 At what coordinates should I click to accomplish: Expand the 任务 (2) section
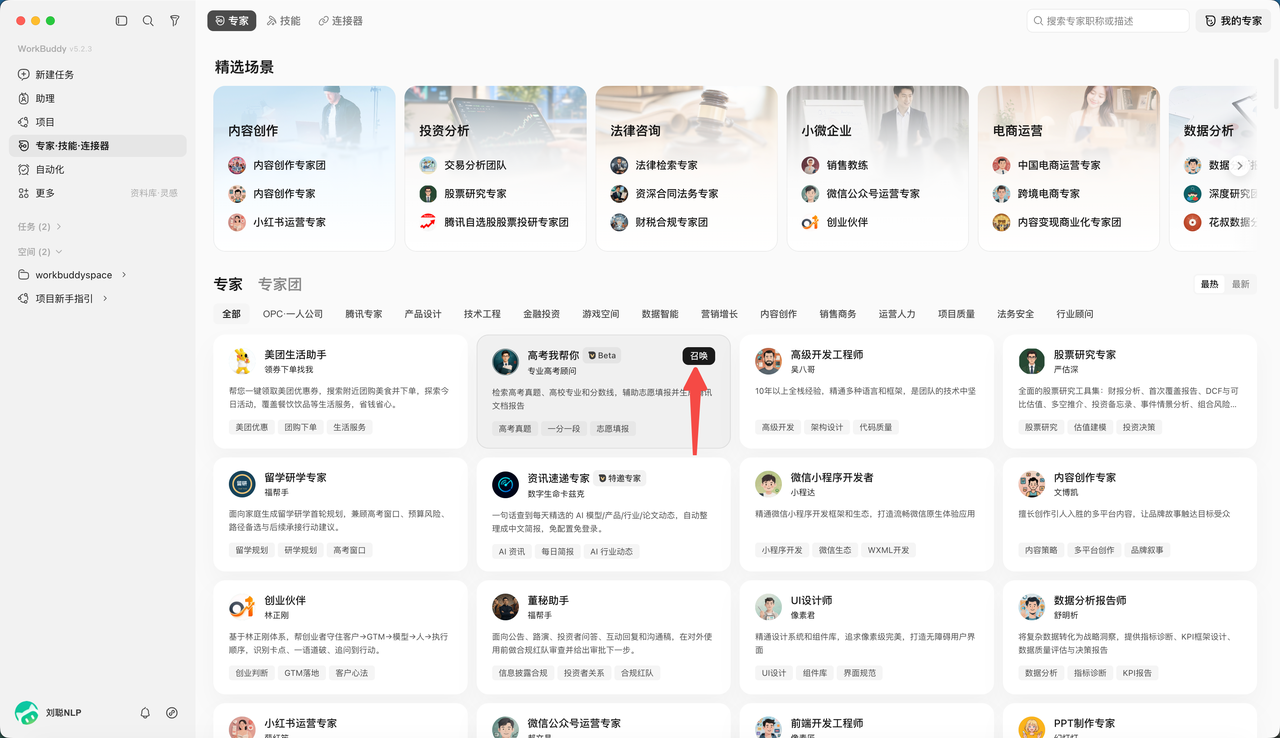40,227
